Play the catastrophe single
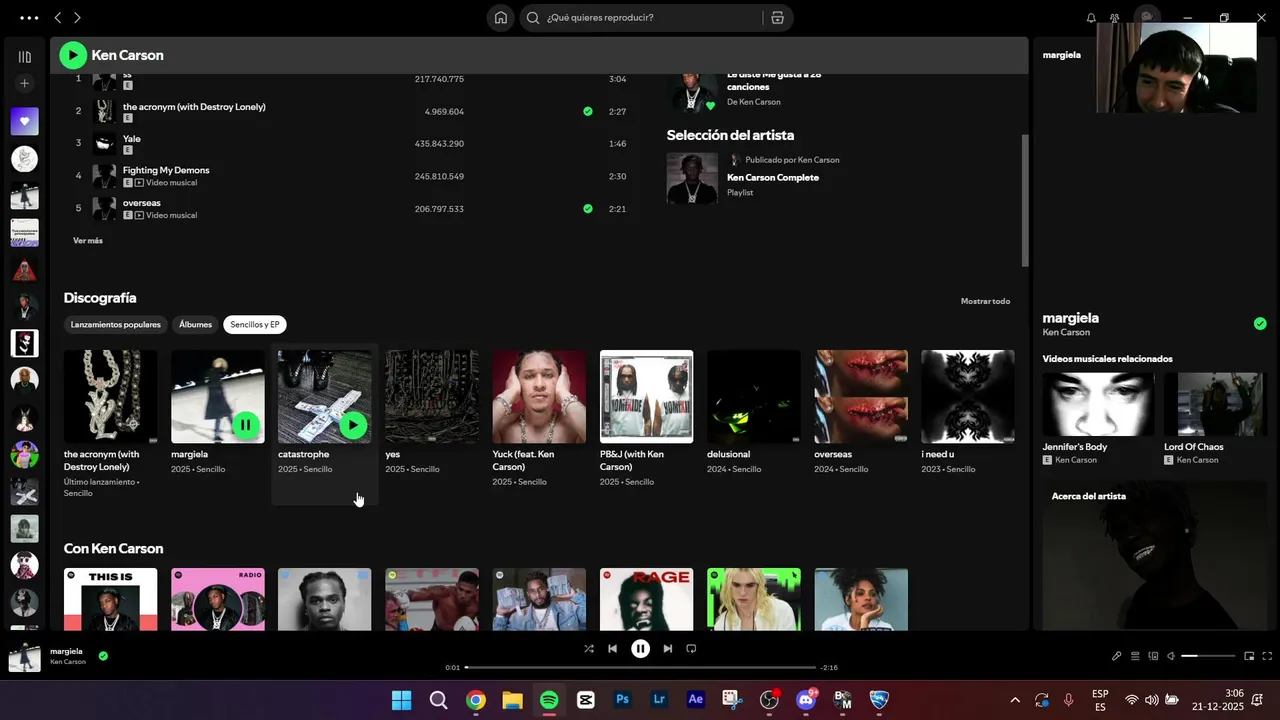The image size is (1280, 720). point(352,425)
